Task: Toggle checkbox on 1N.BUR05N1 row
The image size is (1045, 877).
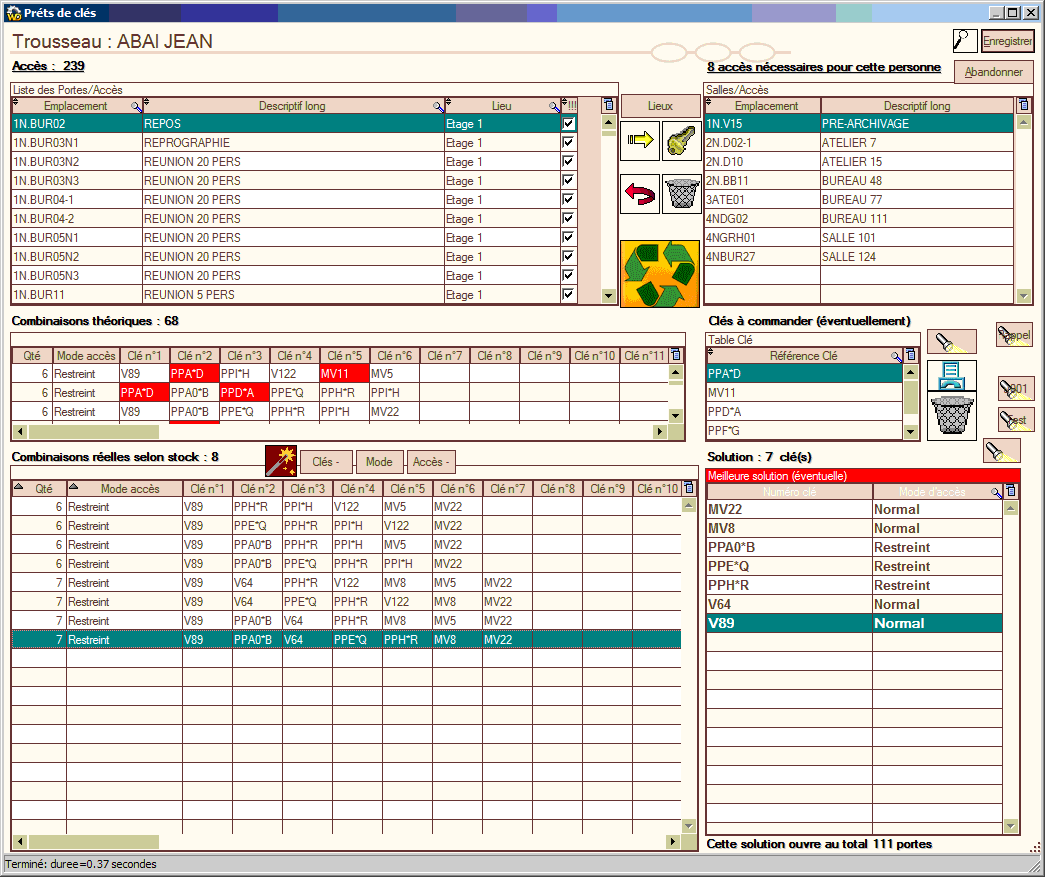Action: (568, 237)
